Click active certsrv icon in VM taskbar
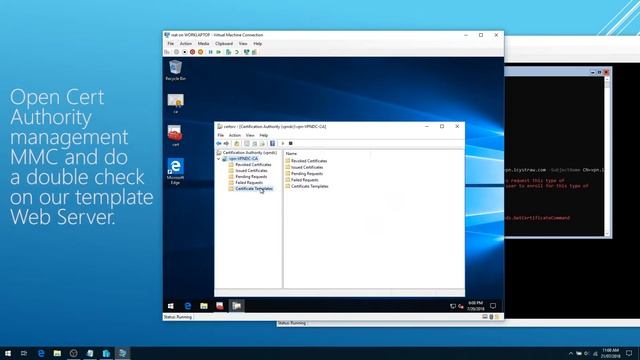Viewport: 640px width, 360px height. click(236, 306)
